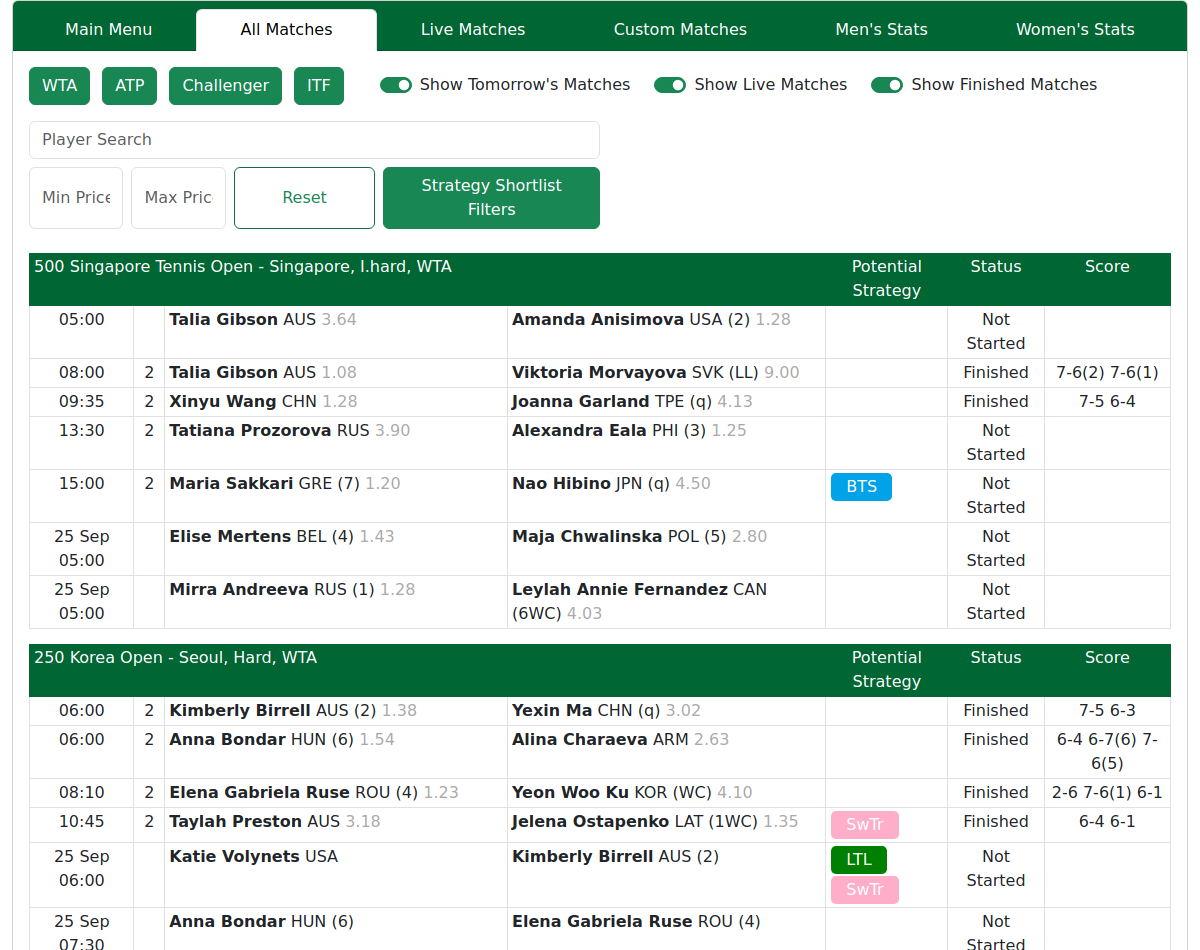1200x950 pixels.
Task: Click Yexin Ma player name
Action: pos(552,711)
